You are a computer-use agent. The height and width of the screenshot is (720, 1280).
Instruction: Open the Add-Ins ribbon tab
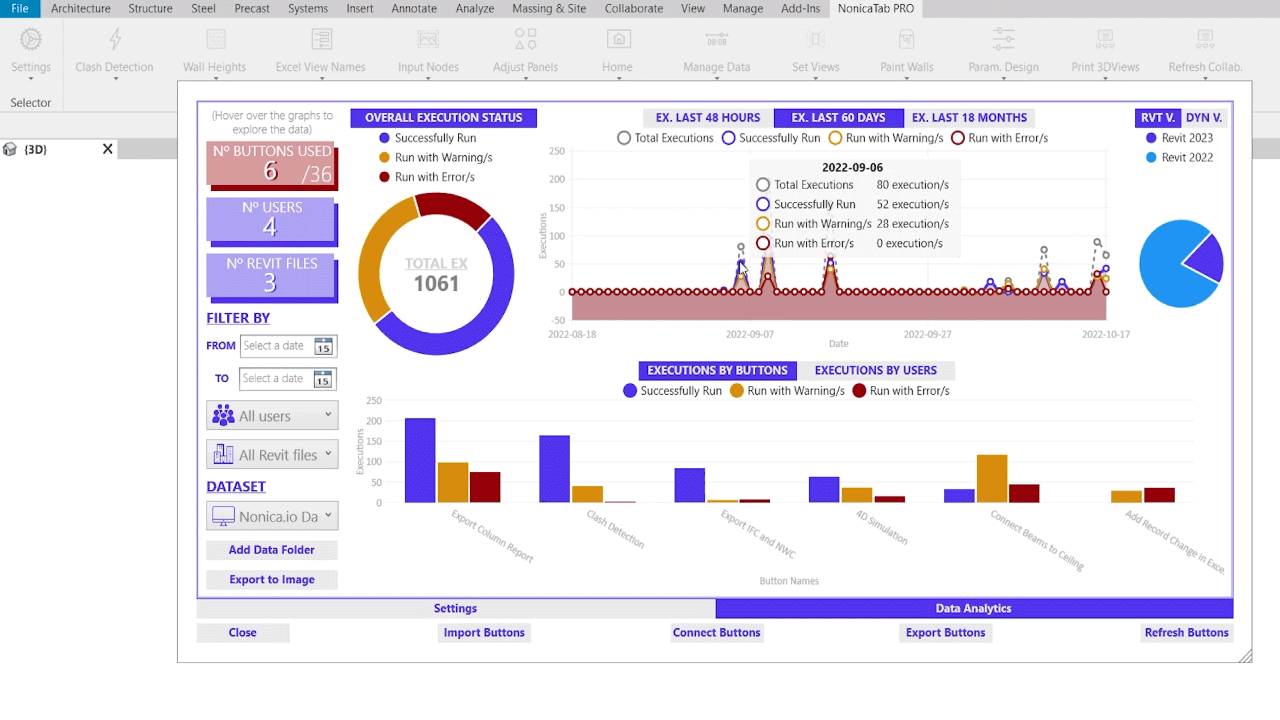pos(800,8)
